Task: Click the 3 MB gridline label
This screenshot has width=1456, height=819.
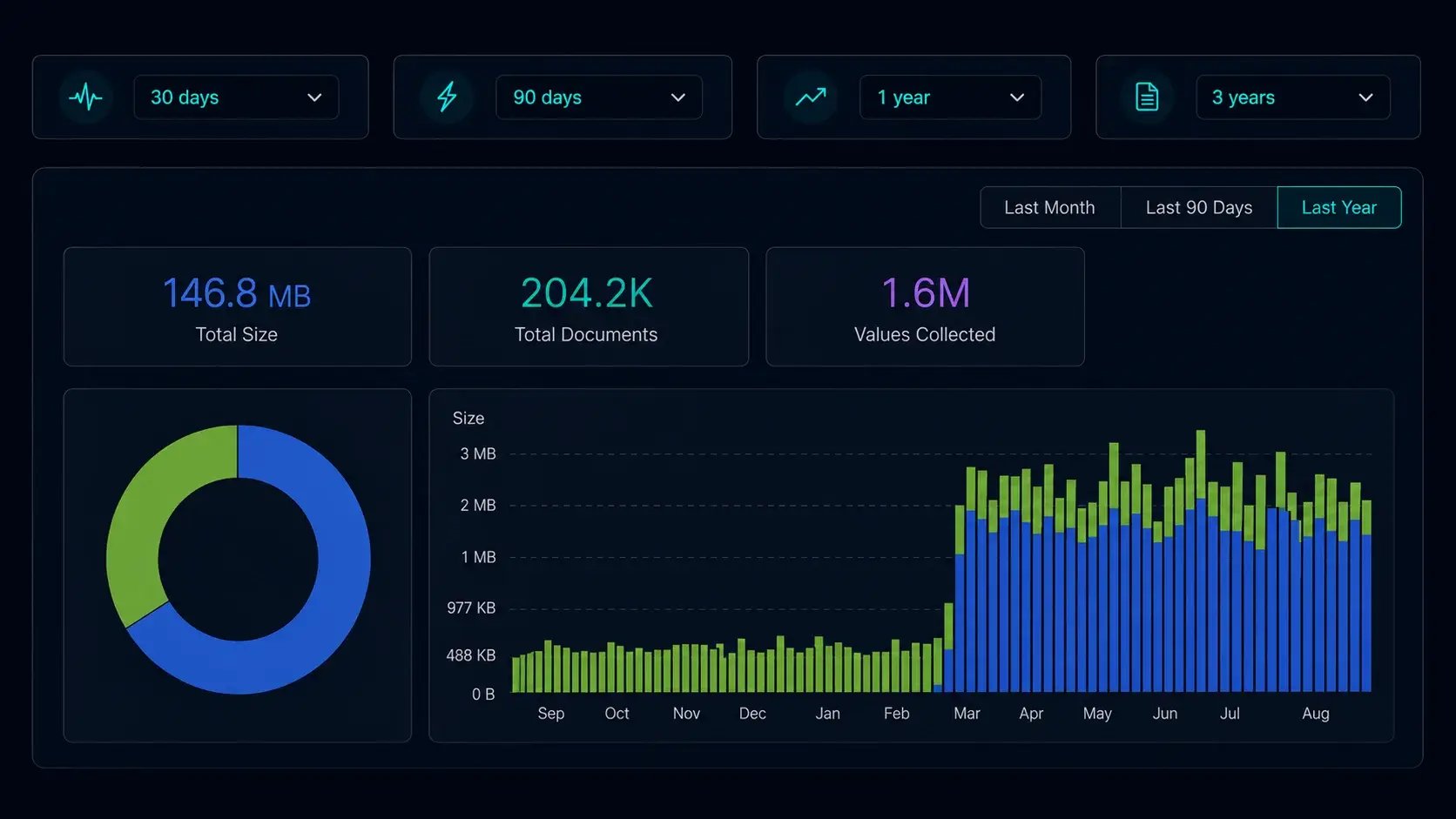Action: click(478, 453)
